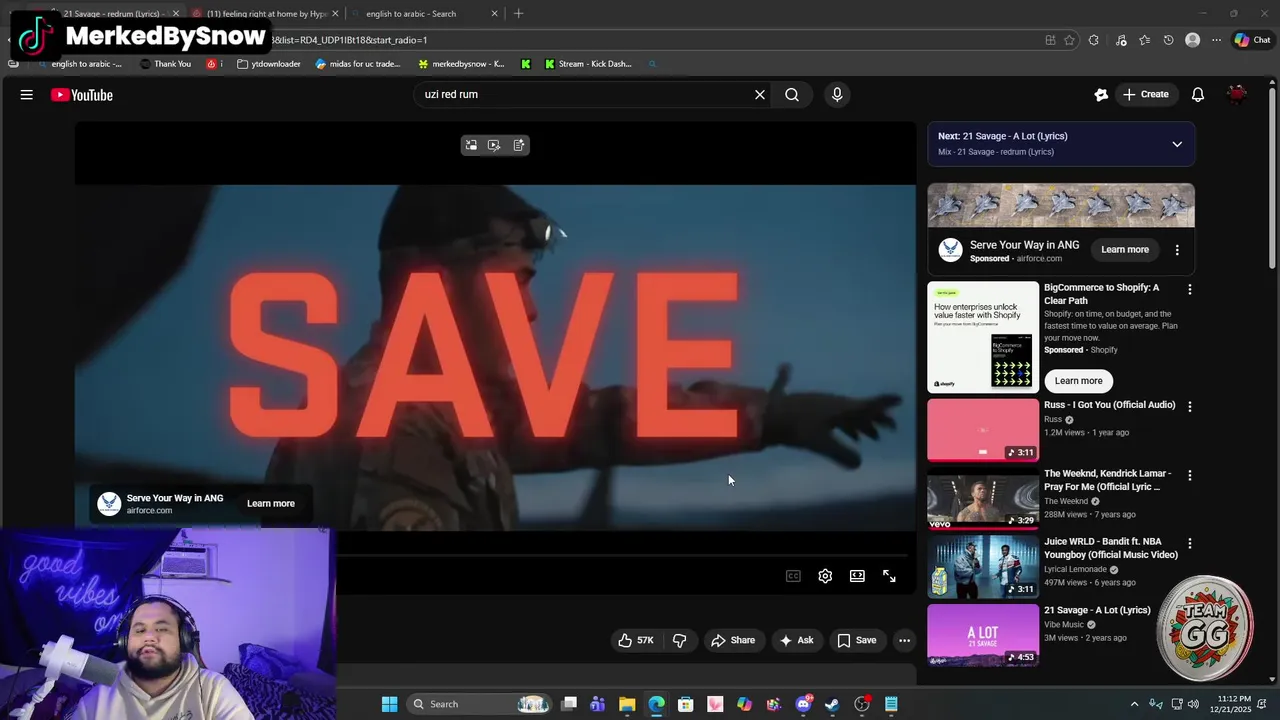The width and height of the screenshot is (1280, 720).
Task: Collapse the 'Next: 21 Savage - A Lot' playlist panel
Action: coord(1177,144)
